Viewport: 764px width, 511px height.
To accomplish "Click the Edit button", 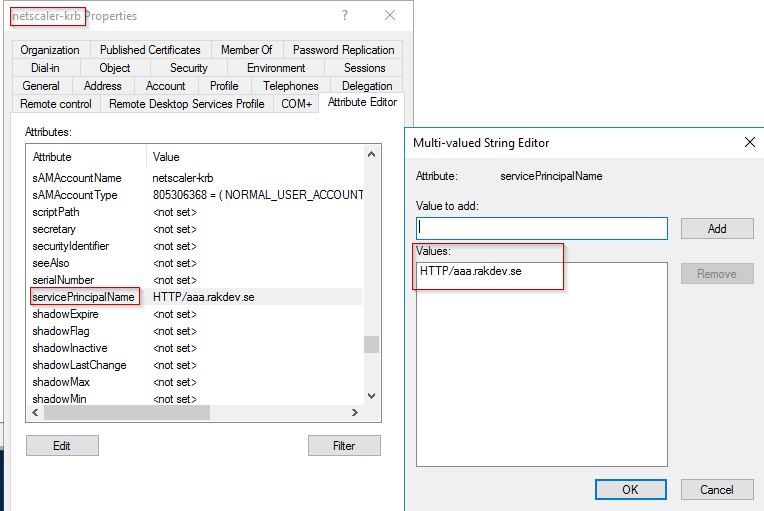I will click(62, 446).
